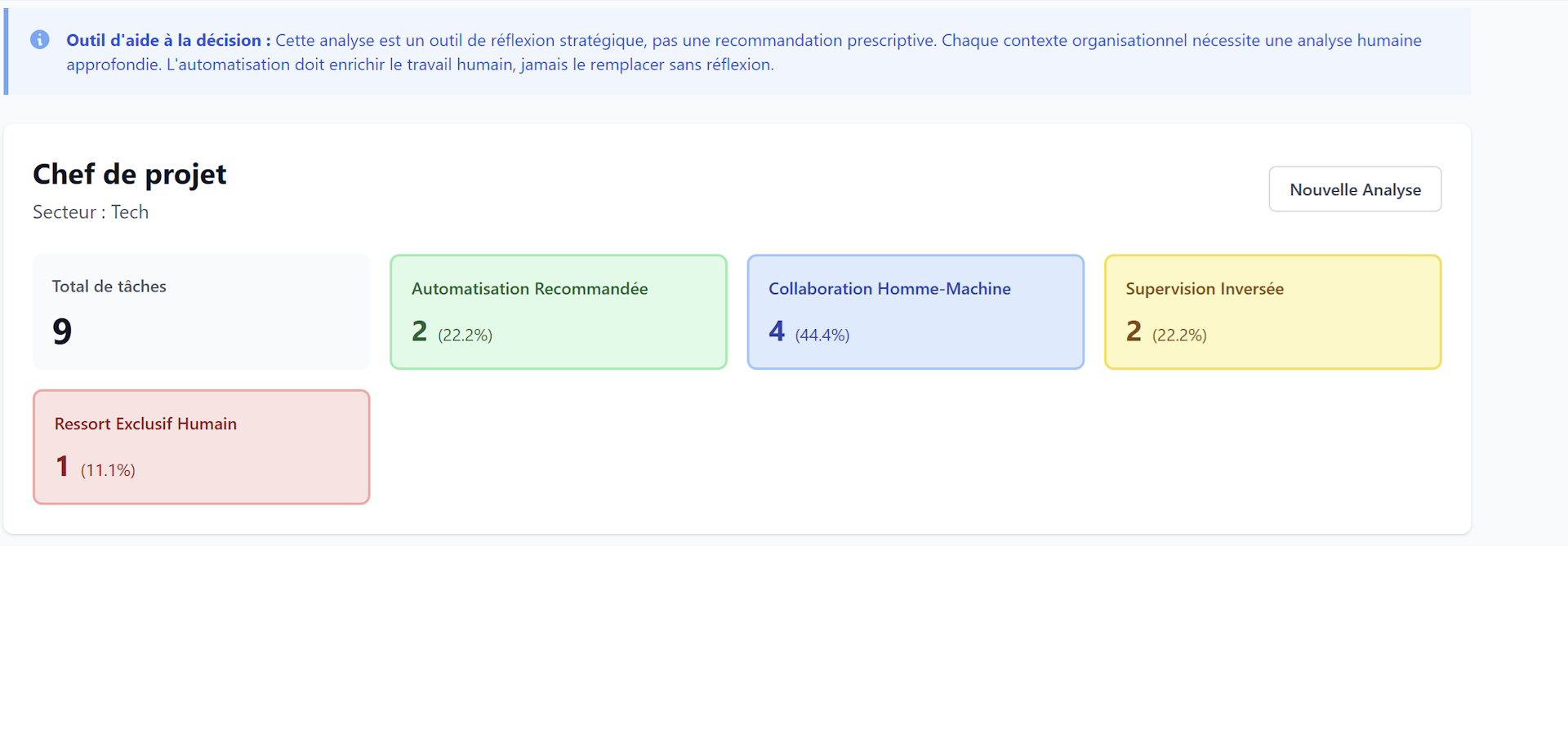Click the blue info icon in the banner
This screenshot has height=751, width=1568.
tap(39, 39)
